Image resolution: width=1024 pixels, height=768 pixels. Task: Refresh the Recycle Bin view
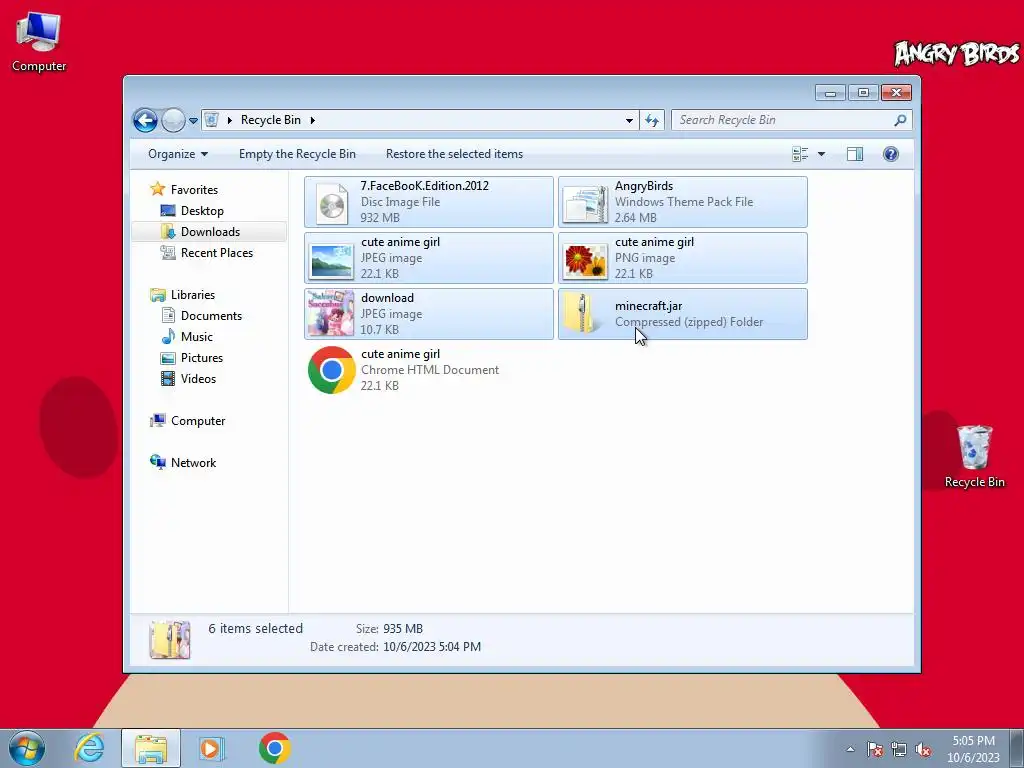[x=652, y=120]
